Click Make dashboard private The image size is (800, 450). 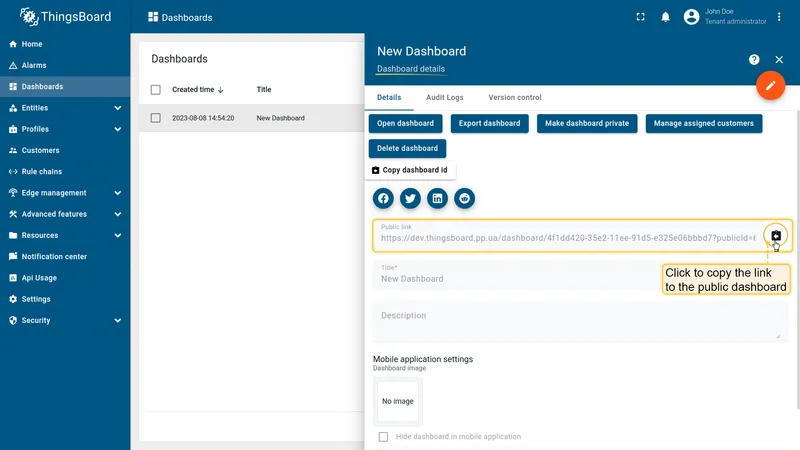click(x=587, y=123)
